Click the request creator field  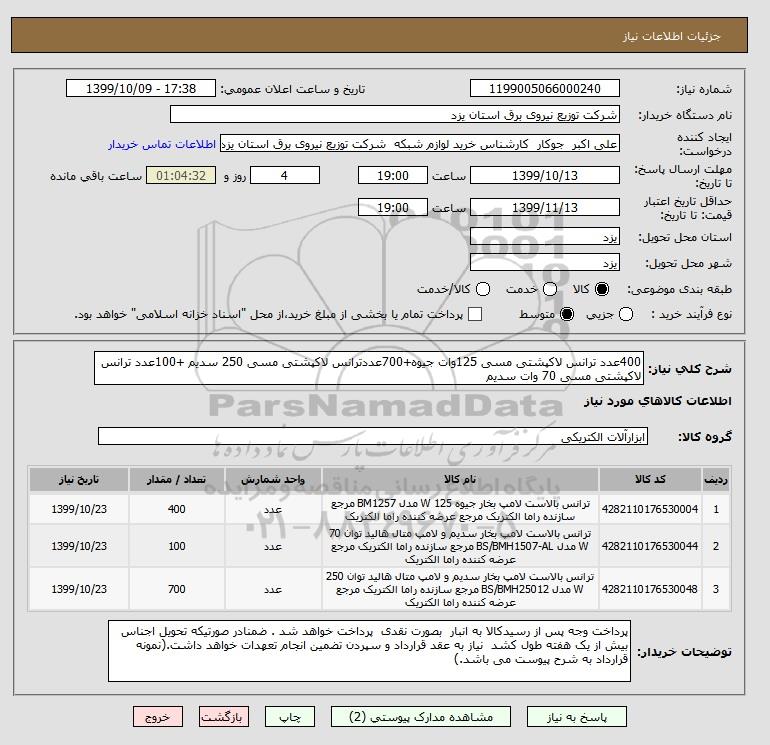(420, 144)
